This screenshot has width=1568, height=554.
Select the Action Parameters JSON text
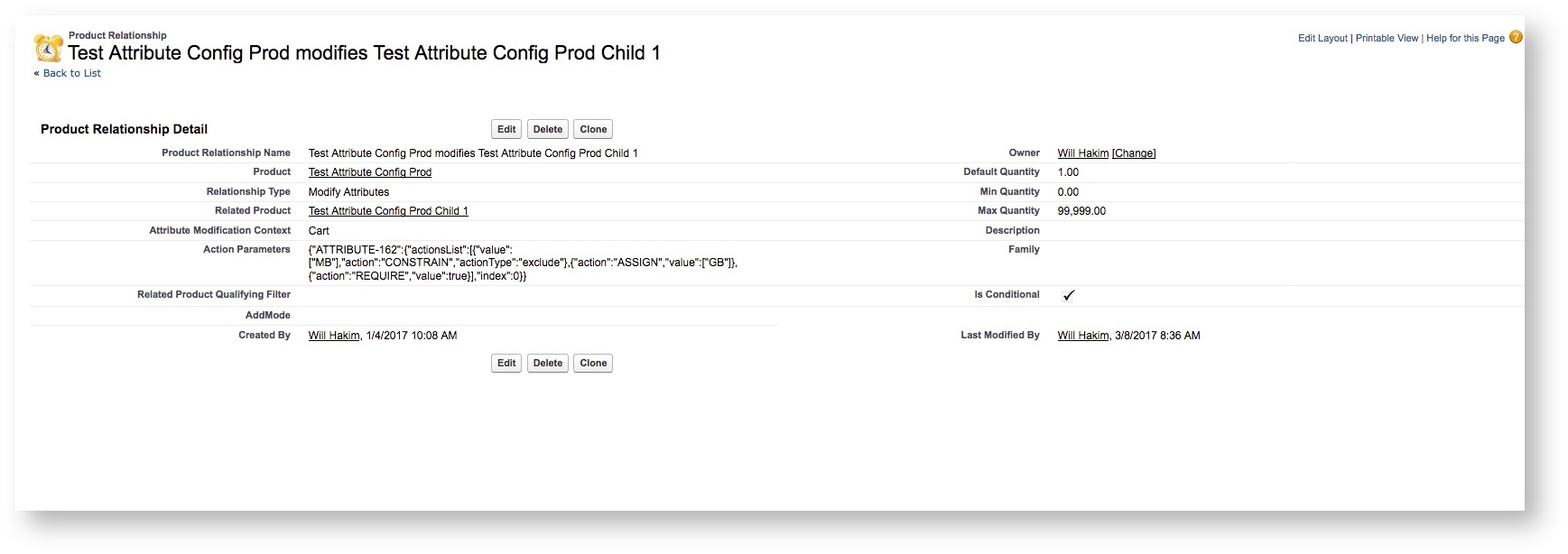coord(523,263)
